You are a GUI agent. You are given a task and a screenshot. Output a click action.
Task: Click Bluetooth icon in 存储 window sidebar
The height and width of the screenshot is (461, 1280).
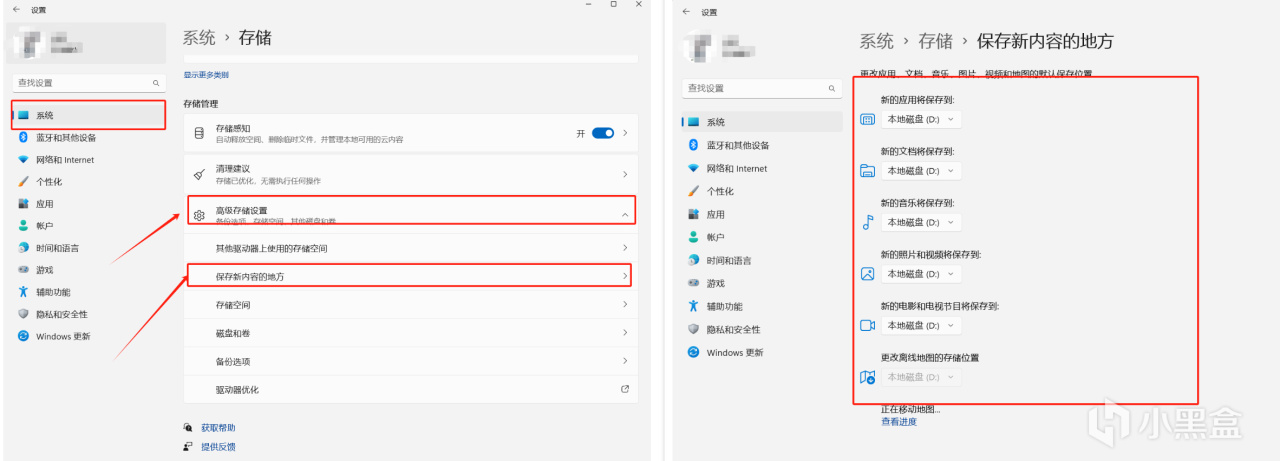[24, 138]
